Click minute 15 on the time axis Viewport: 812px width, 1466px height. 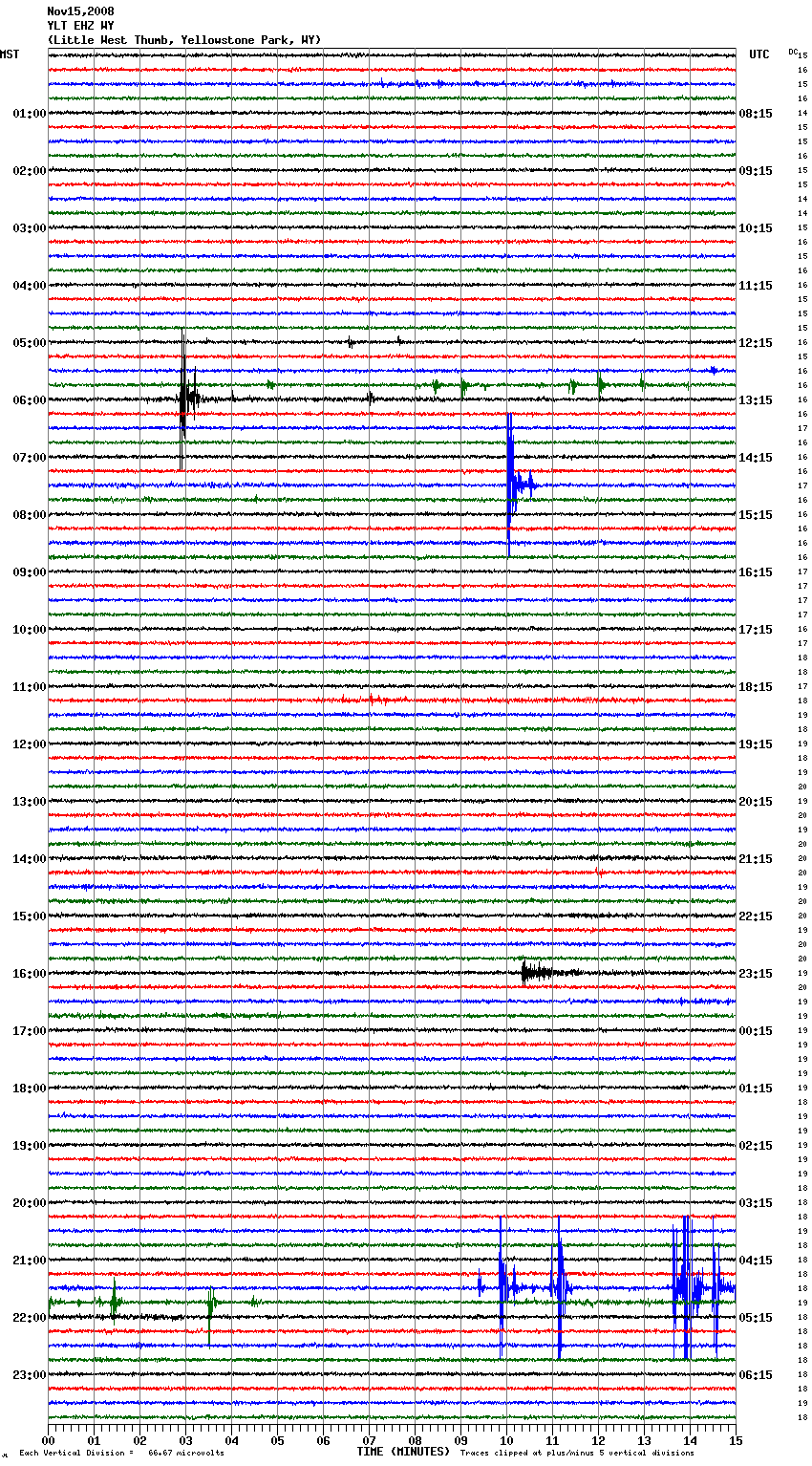[736, 1440]
